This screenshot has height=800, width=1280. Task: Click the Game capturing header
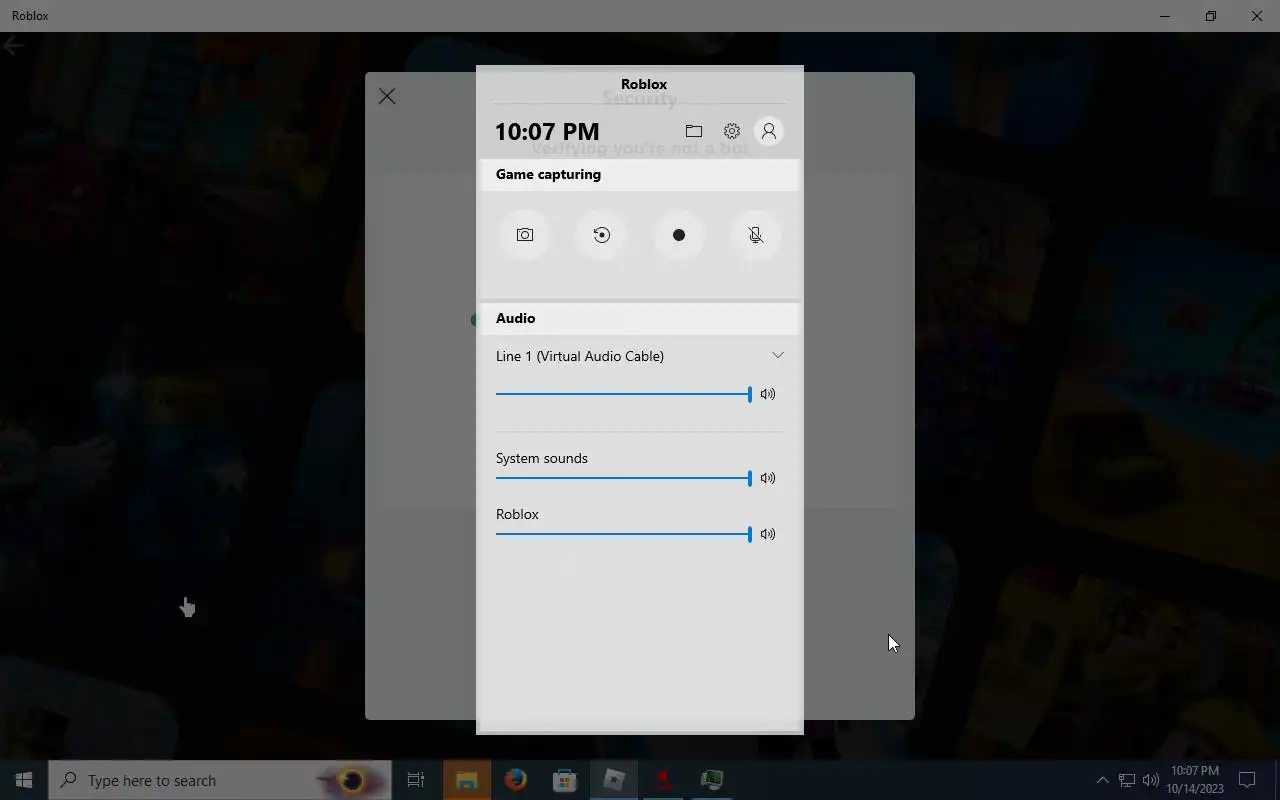(x=640, y=174)
